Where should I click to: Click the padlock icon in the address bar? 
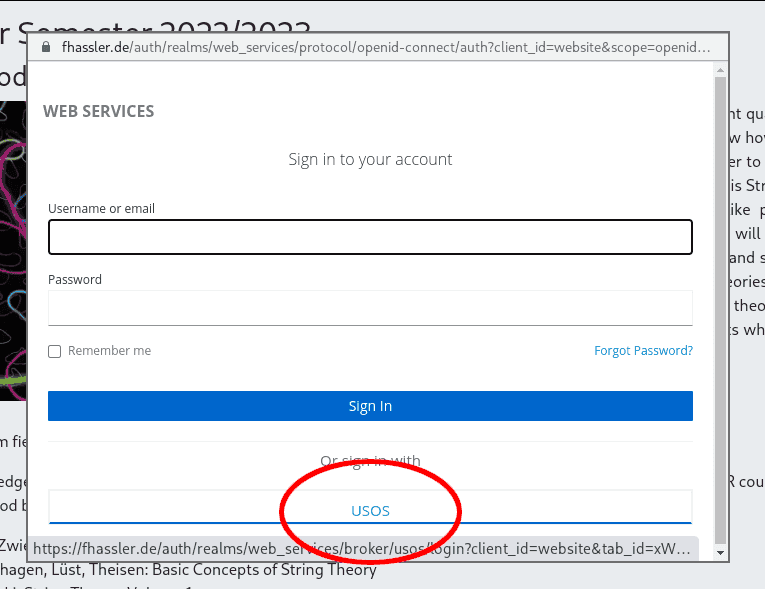point(44,48)
